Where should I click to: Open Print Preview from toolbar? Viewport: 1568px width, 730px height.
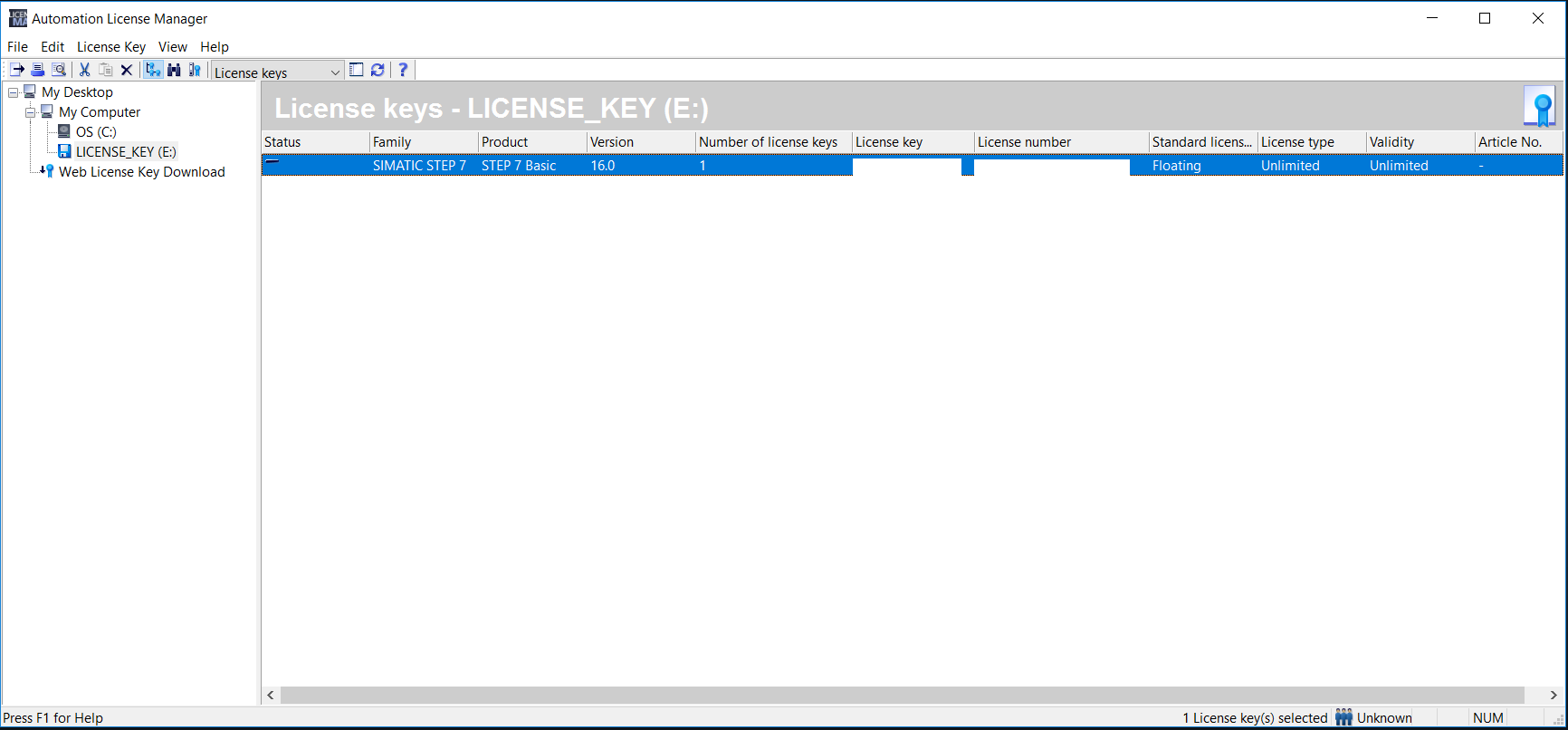(x=59, y=70)
